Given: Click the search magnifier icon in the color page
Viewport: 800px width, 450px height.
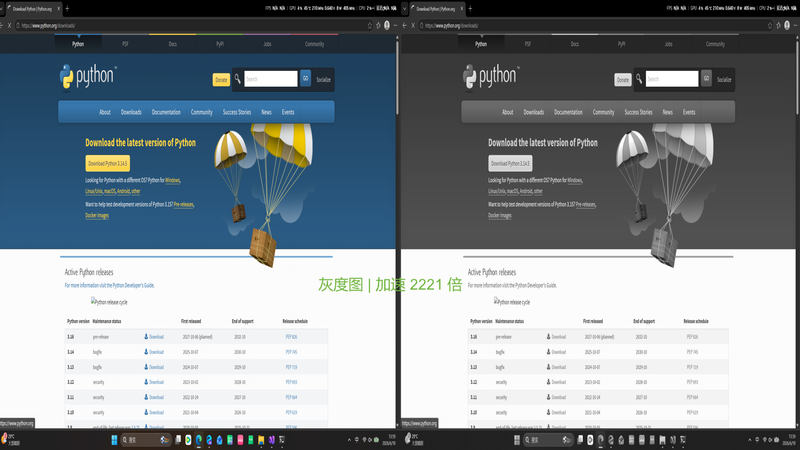Looking at the screenshot, I should pos(237,79).
